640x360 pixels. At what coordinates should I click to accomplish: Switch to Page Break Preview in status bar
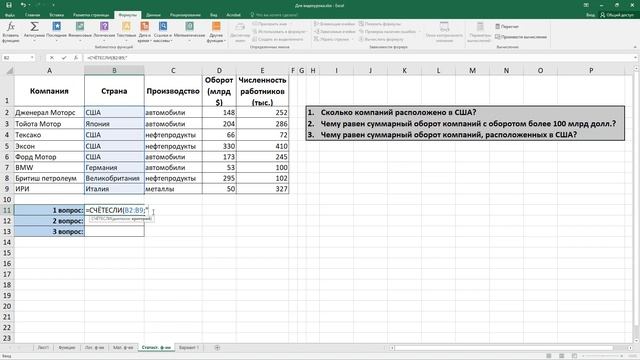point(574,356)
